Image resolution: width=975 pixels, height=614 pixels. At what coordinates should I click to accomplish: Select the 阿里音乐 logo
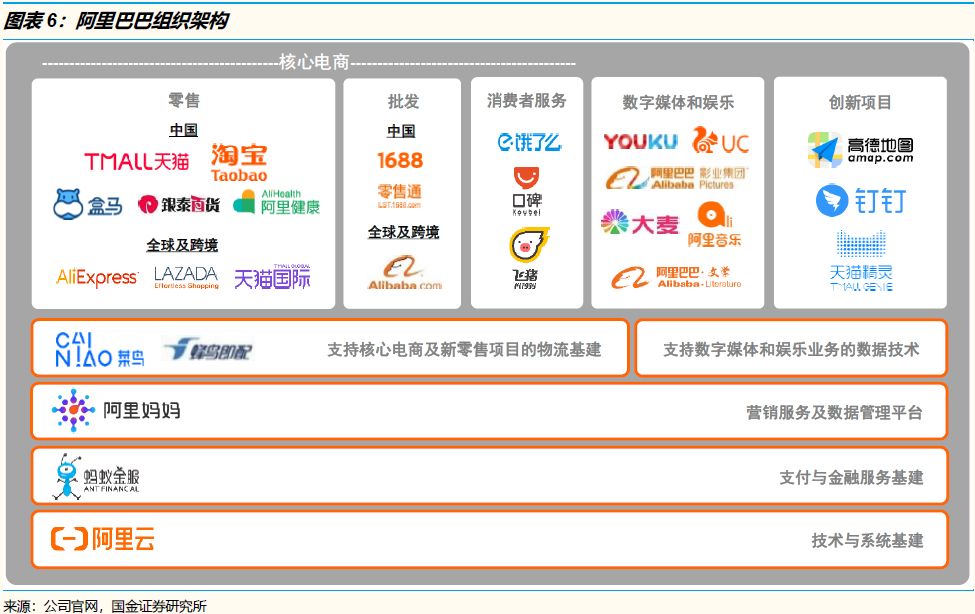tap(714, 225)
